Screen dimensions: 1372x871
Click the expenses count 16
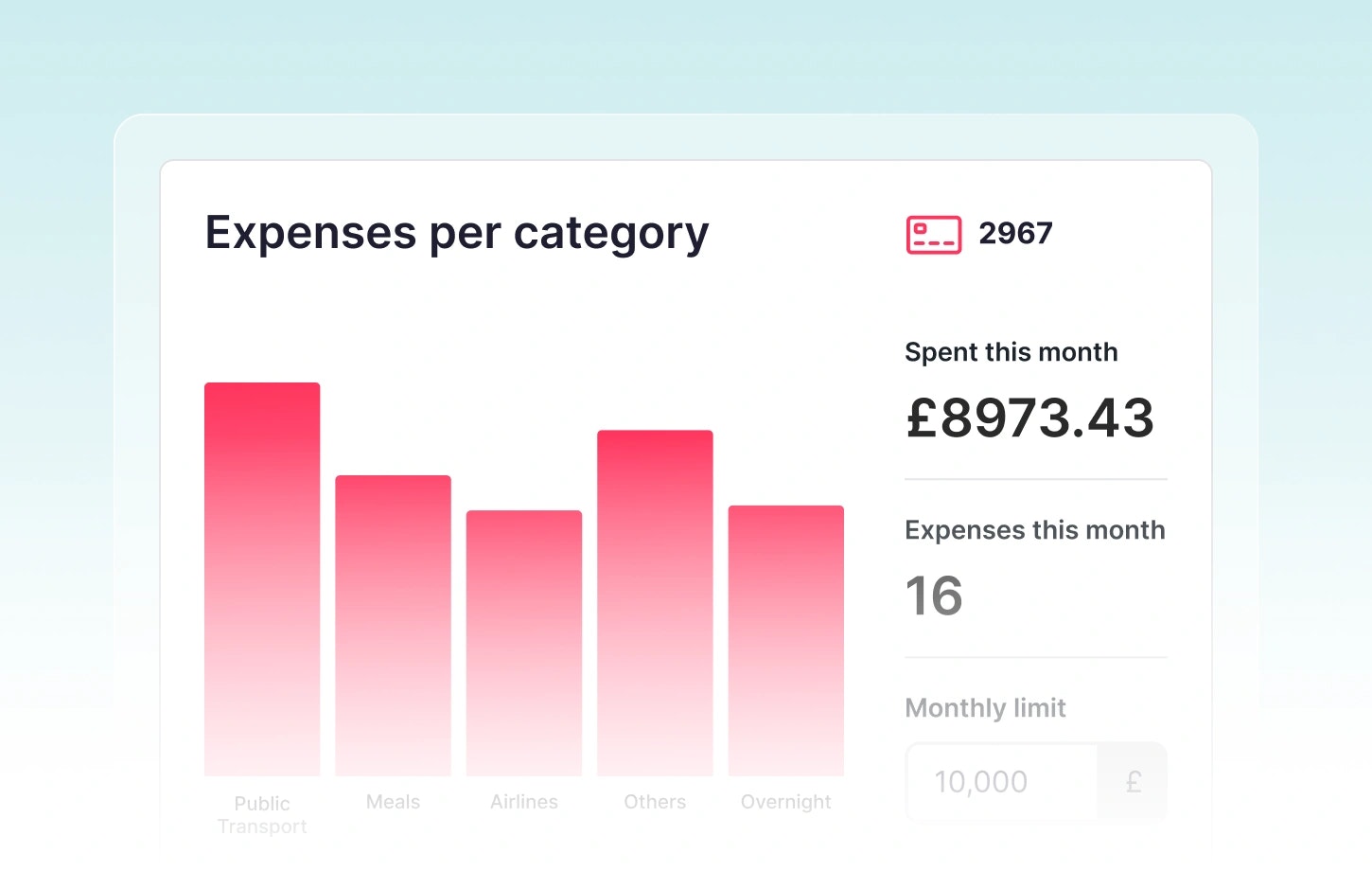coord(934,595)
